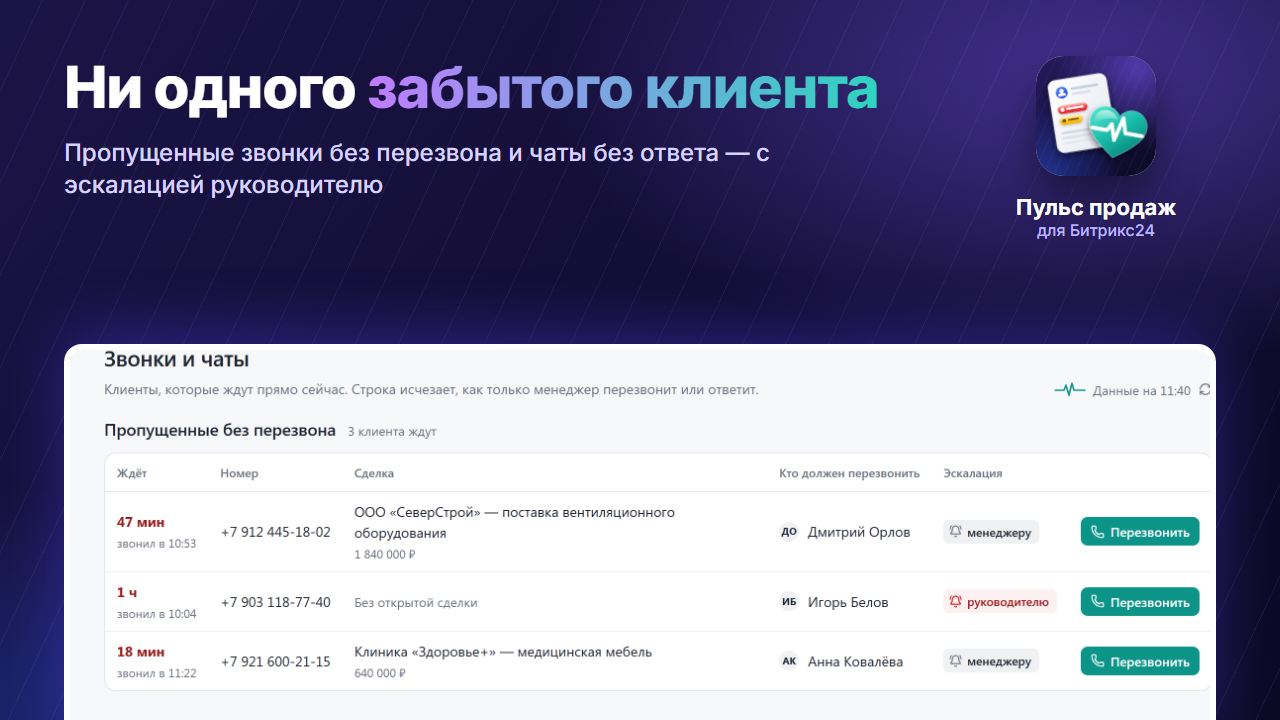Call back +7 912 445-18-02 with Перезвонить
The image size is (1280, 720).
click(x=1140, y=532)
